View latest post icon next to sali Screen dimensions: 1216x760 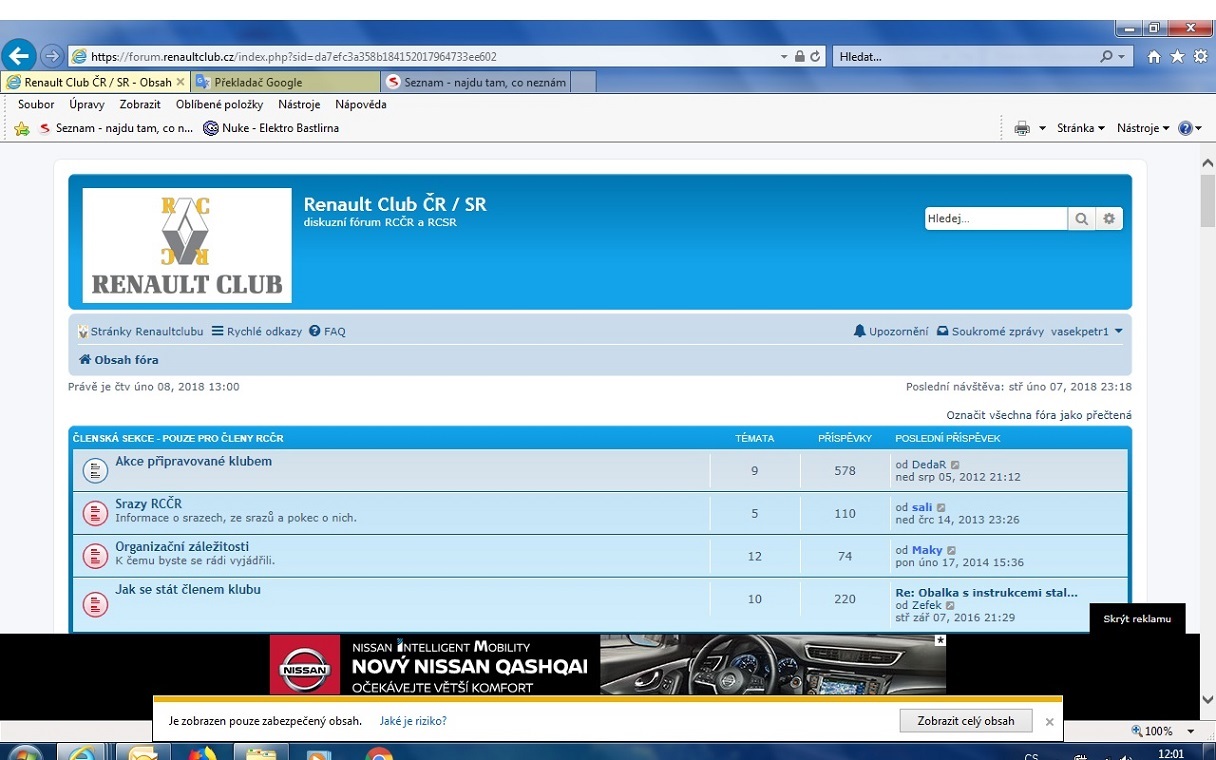[941, 508]
